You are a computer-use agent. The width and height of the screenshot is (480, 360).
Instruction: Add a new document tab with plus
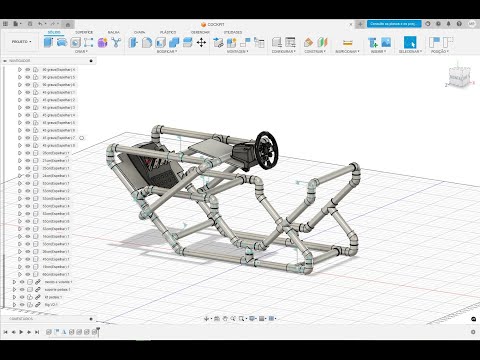coord(360,24)
